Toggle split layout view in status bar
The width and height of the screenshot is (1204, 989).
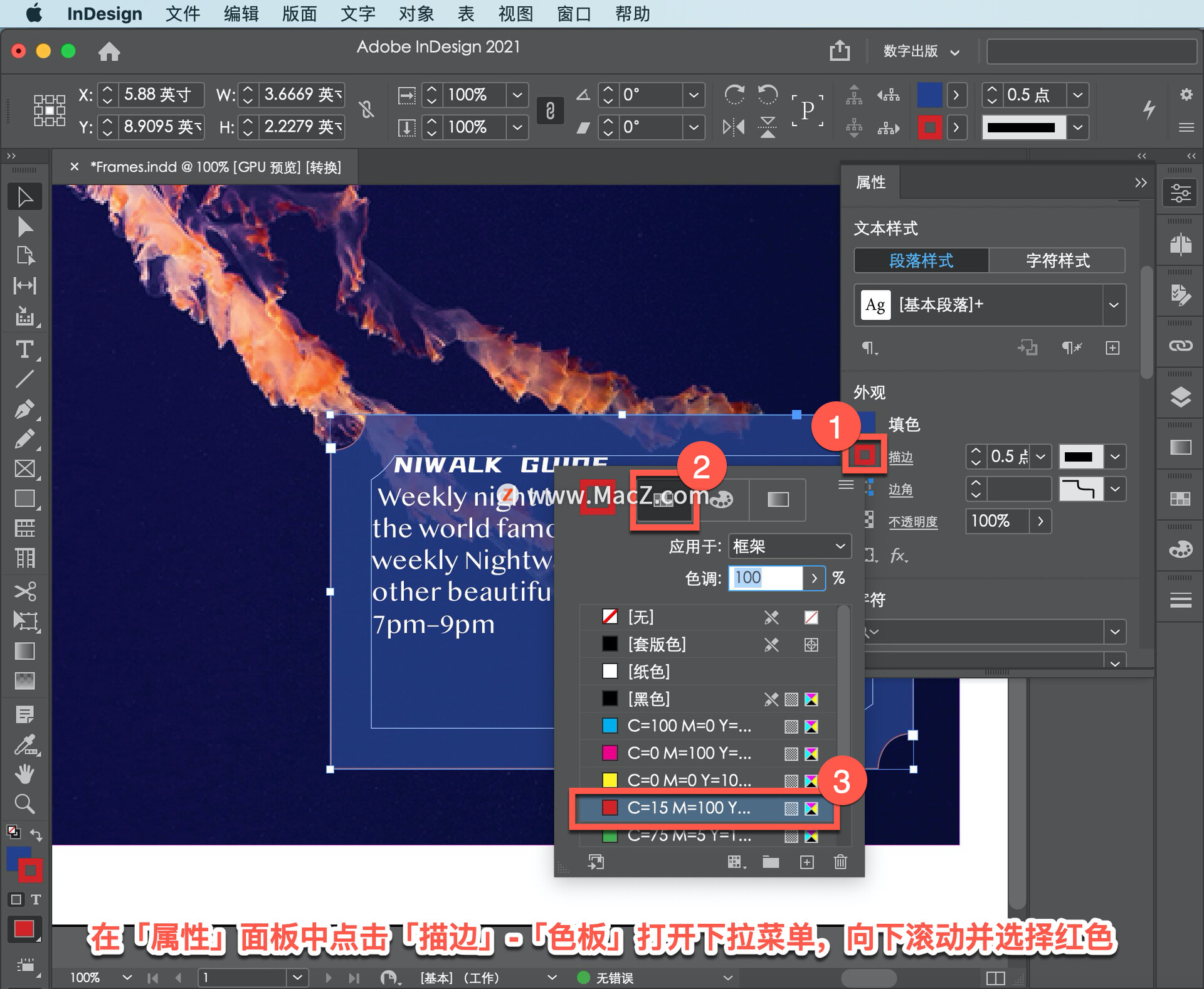point(995,978)
